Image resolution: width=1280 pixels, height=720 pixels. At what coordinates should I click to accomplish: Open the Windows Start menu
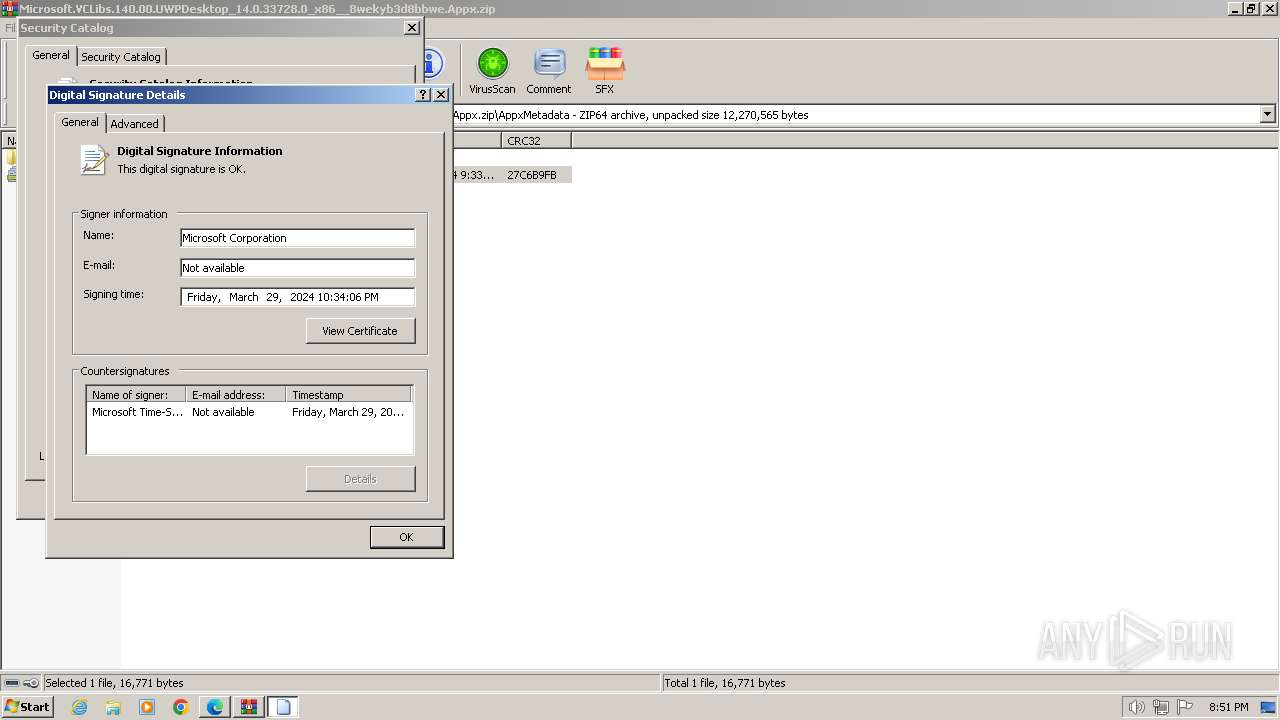click(x=27, y=707)
